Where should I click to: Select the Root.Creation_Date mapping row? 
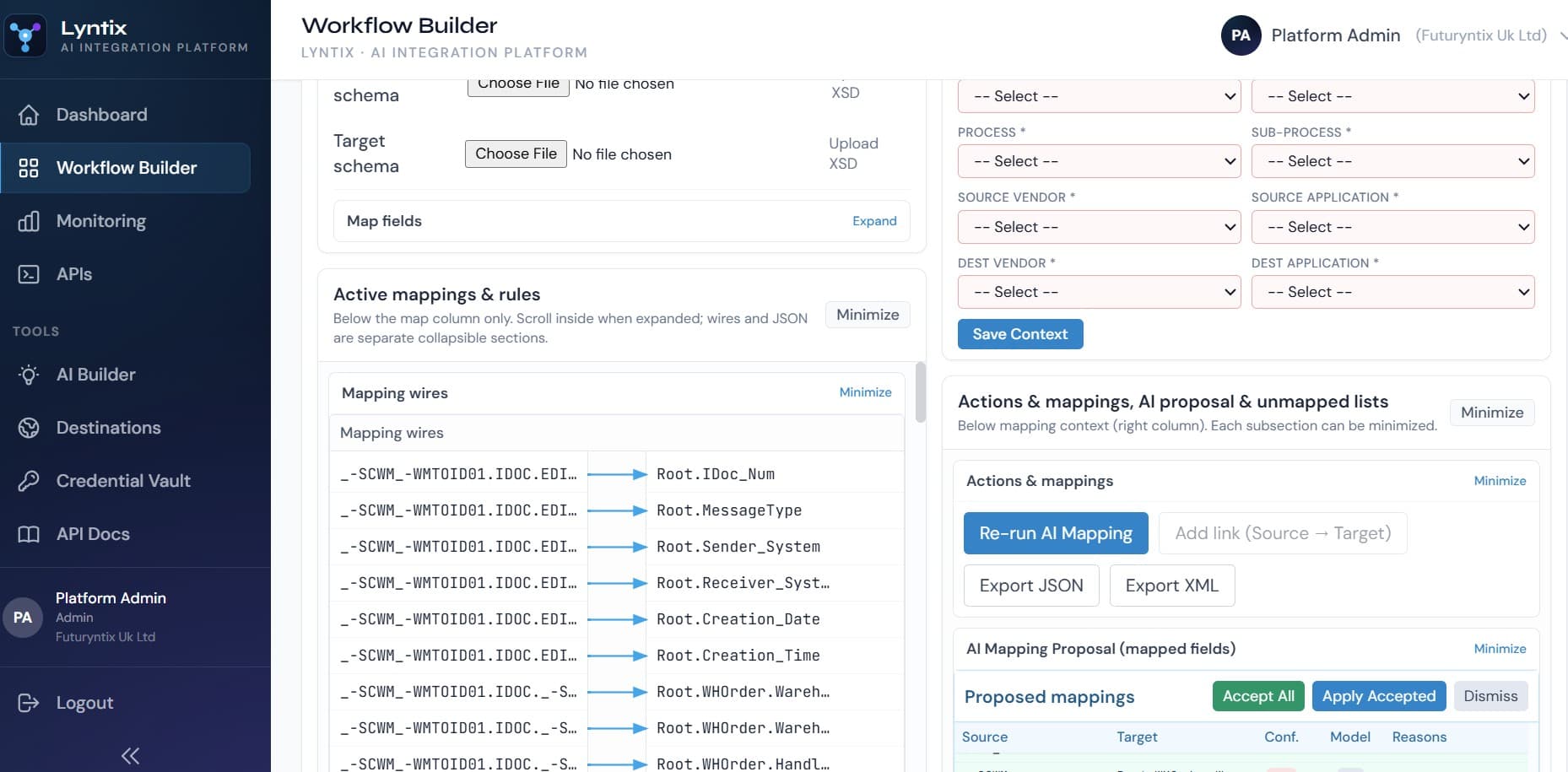pyautogui.click(x=617, y=619)
